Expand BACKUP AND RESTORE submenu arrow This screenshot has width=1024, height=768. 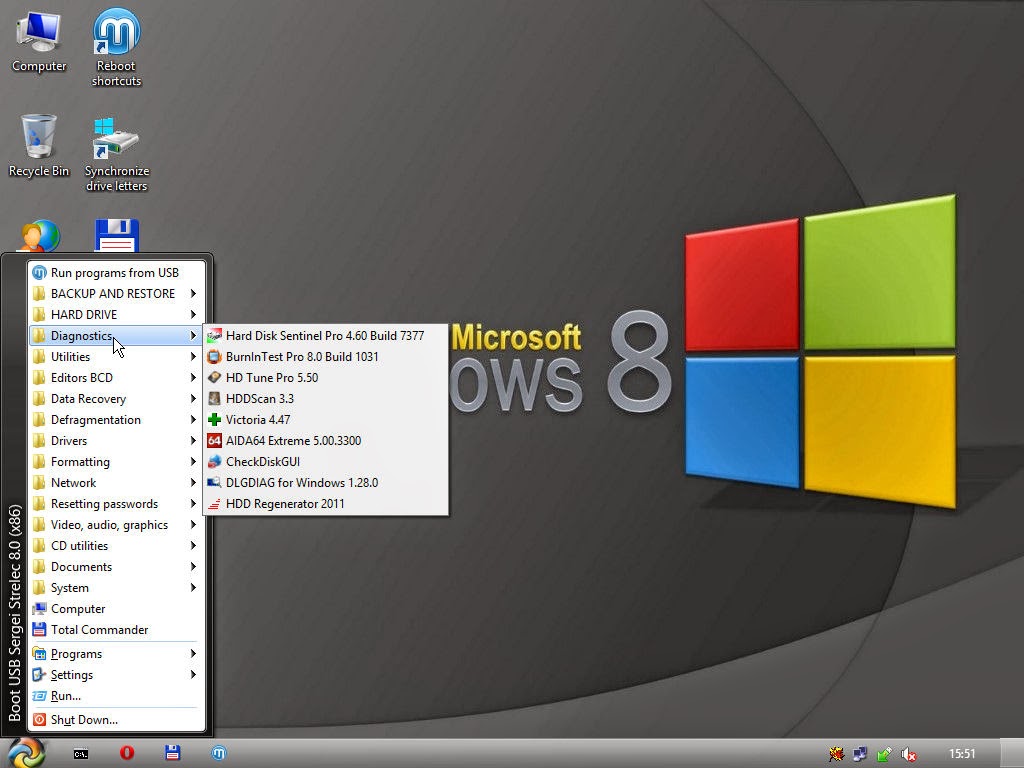click(x=193, y=294)
